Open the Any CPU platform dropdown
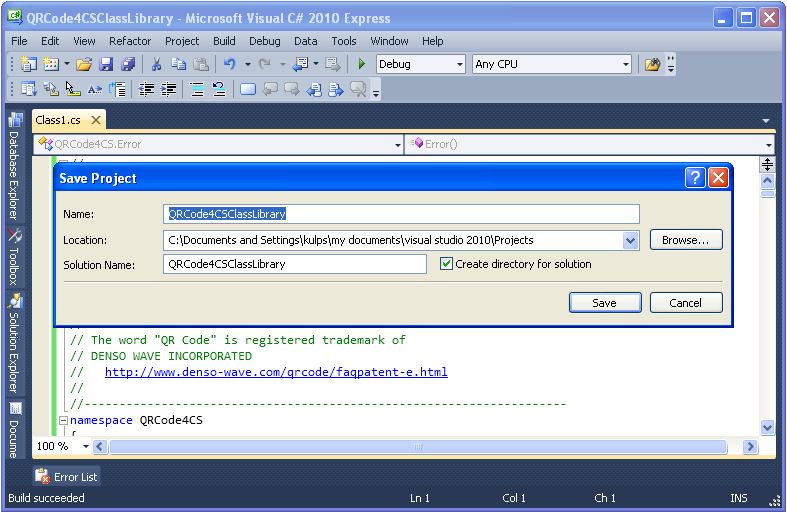Screen dimensions: 787x513 click(x=625, y=64)
